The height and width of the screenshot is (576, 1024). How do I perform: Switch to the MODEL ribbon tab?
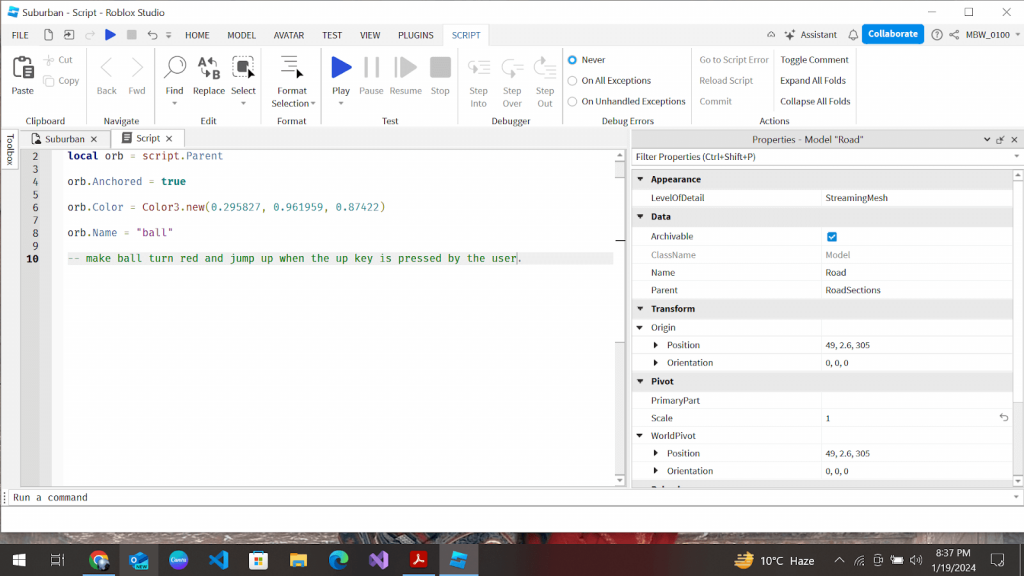(x=241, y=34)
